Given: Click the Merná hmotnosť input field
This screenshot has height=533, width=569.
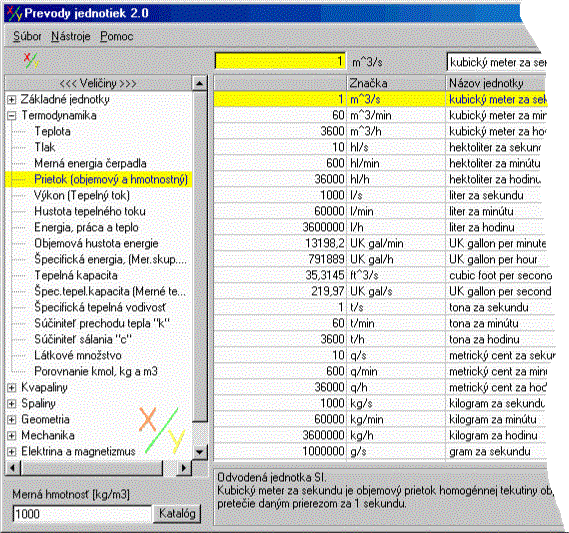Looking at the screenshot, I should tap(82, 514).
